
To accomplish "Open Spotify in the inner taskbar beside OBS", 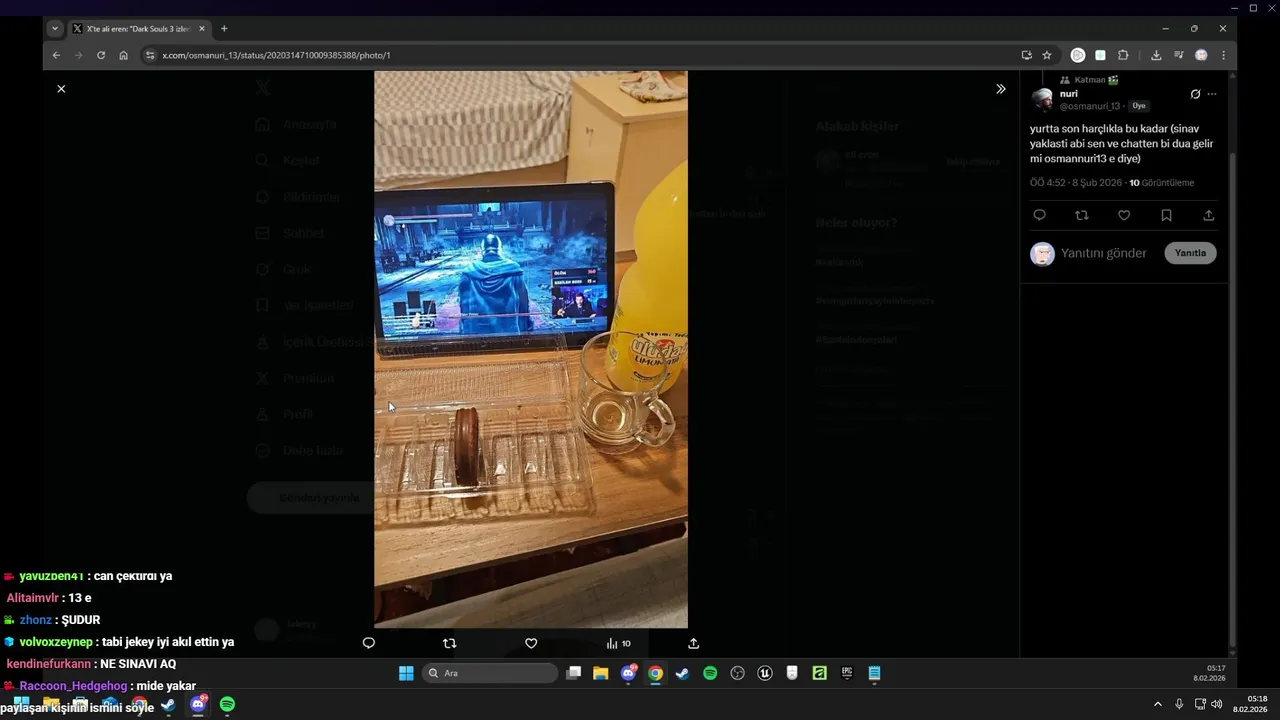I will pyautogui.click(x=710, y=673).
